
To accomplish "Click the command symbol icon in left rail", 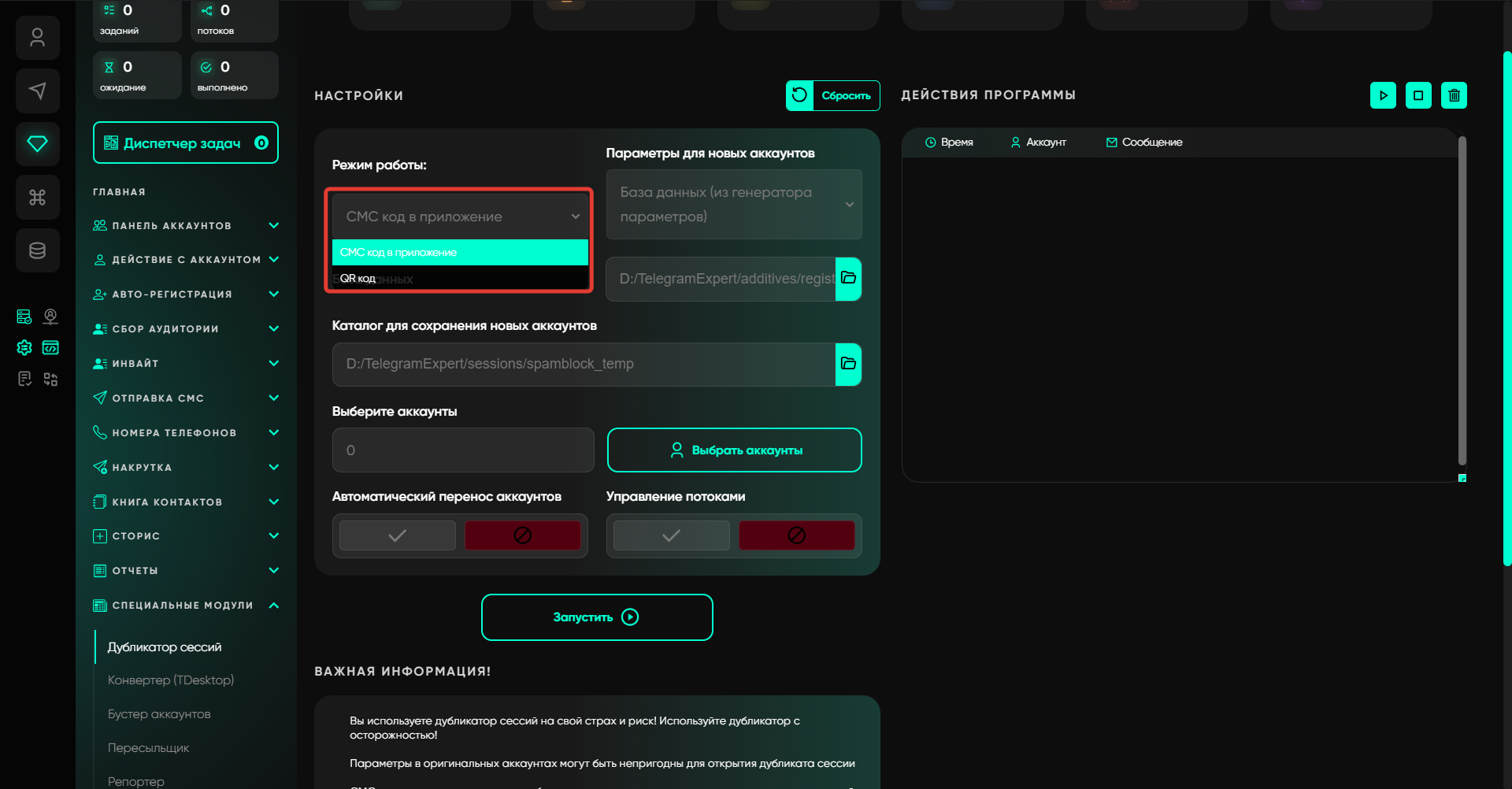I will pyautogui.click(x=37, y=197).
